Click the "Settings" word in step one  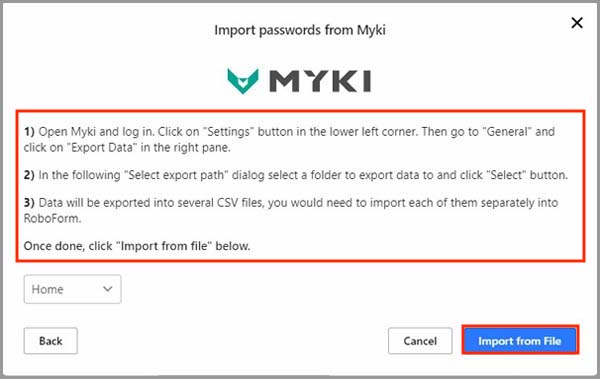[x=228, y=132]
